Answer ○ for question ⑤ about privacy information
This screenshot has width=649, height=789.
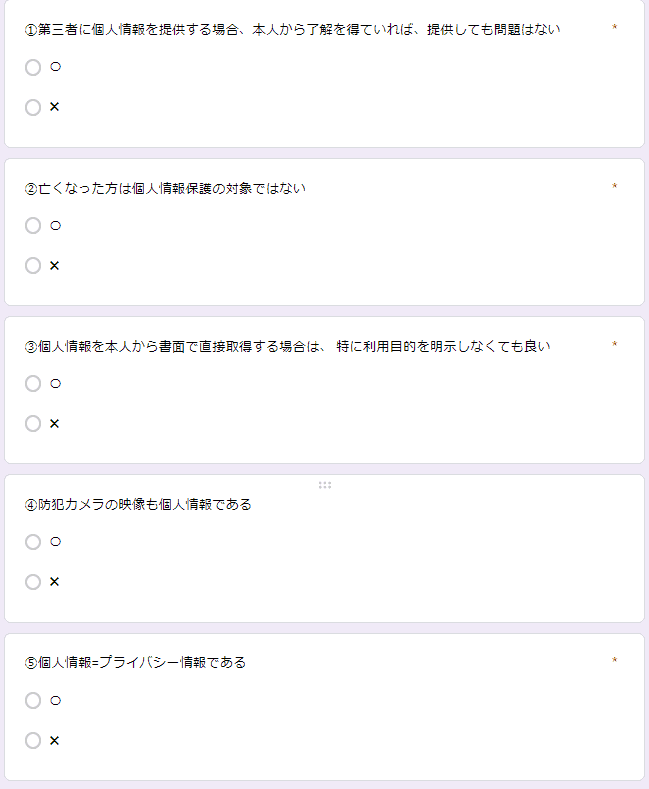[x=33, y=701]
